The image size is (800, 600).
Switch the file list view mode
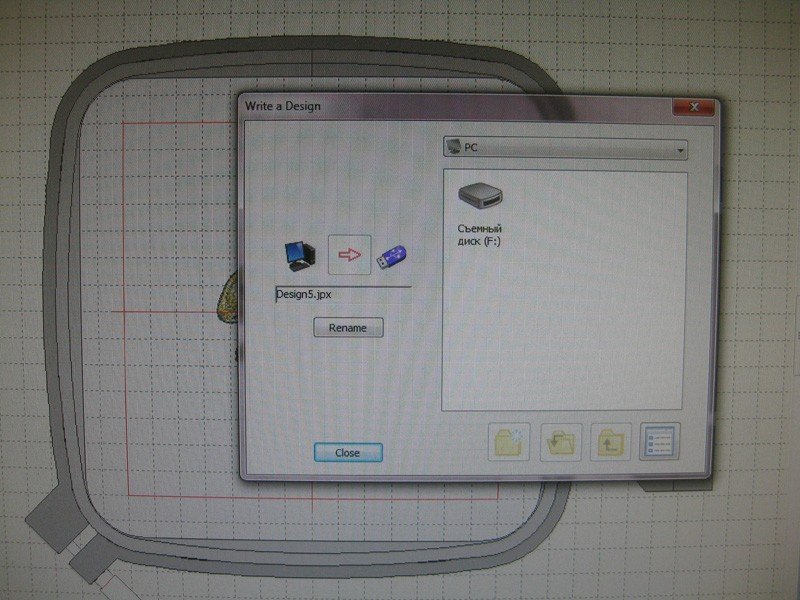(660, 441)
